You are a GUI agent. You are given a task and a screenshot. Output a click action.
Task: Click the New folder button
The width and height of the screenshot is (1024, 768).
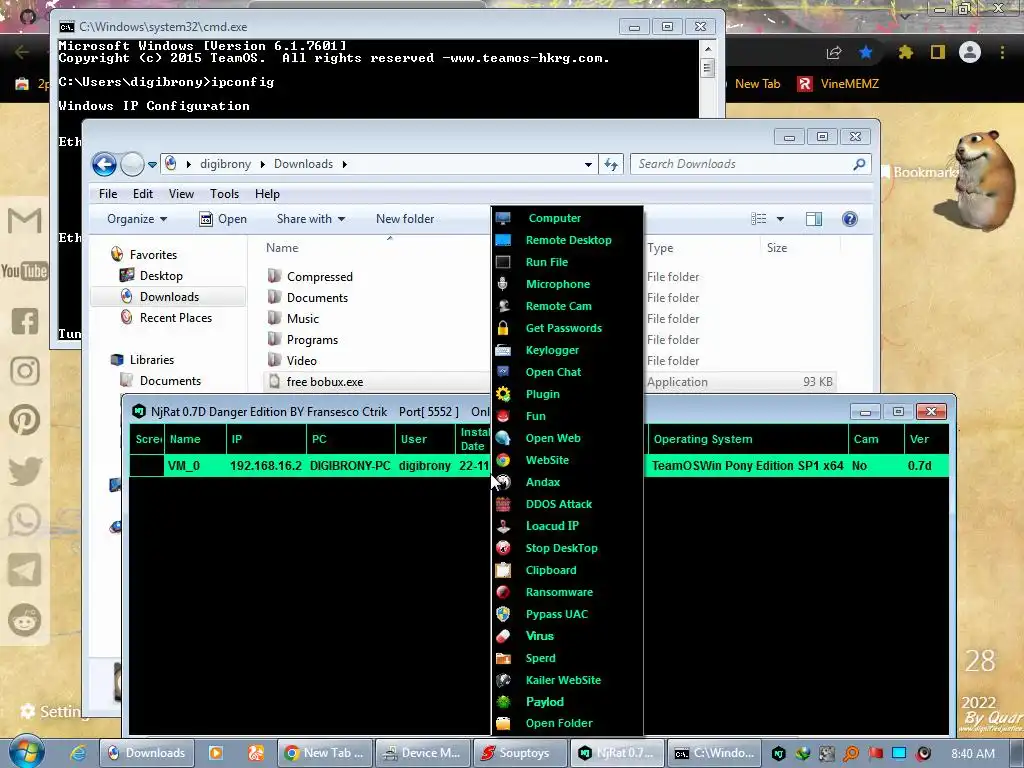(405, 219)
